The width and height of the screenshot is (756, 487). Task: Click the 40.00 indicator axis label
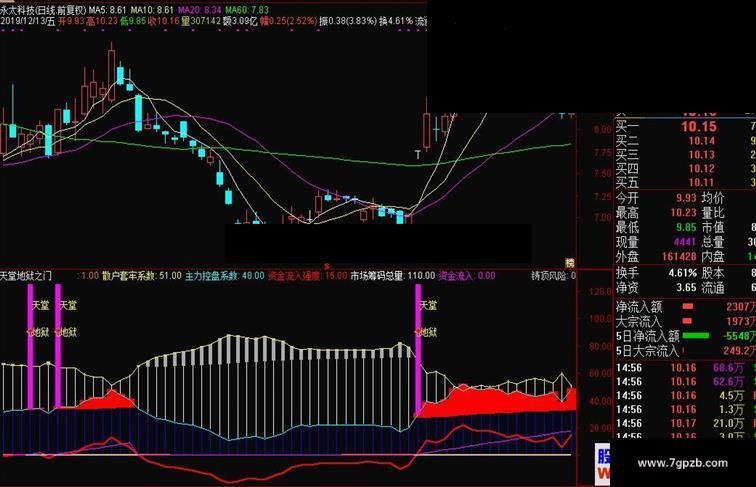click(x=600, y=401)
